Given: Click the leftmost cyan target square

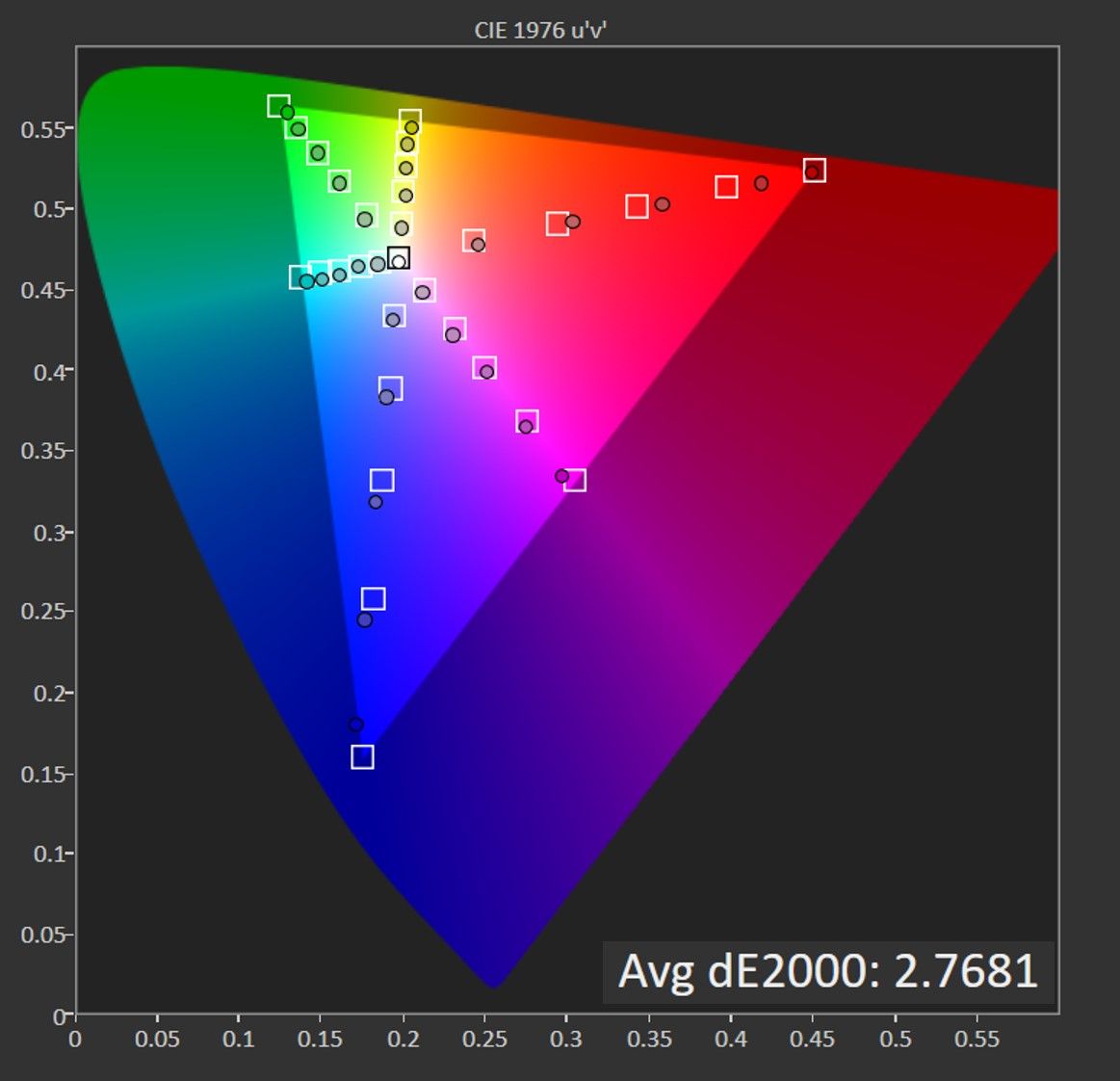Looking at the screenshot, I should (x=300, y=277).
